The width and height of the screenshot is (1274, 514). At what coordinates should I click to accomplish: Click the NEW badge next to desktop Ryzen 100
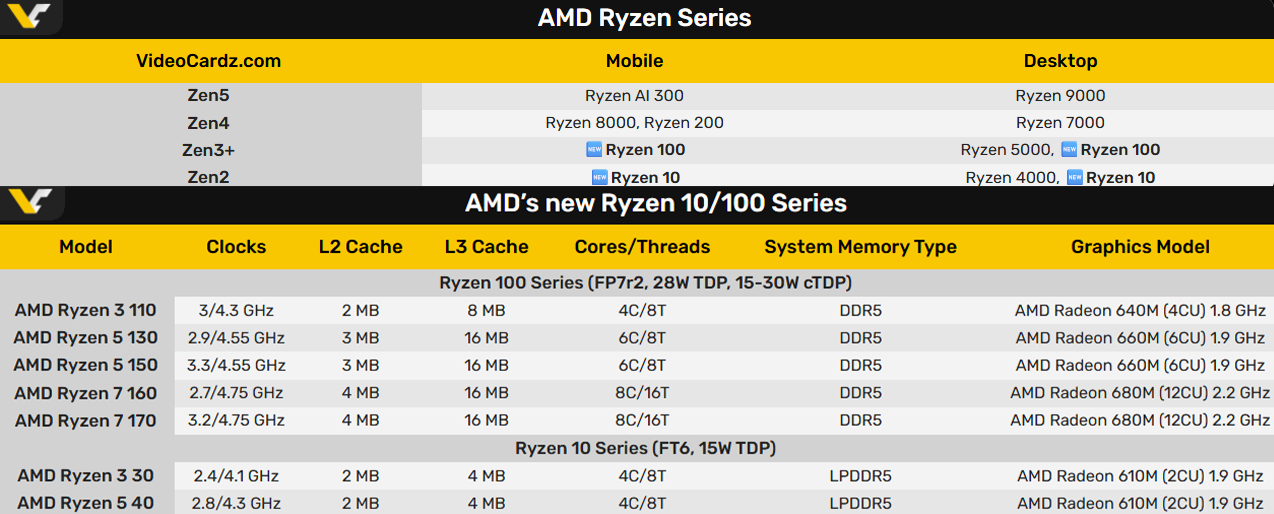pyautogui.click(x=1069, y=150)
